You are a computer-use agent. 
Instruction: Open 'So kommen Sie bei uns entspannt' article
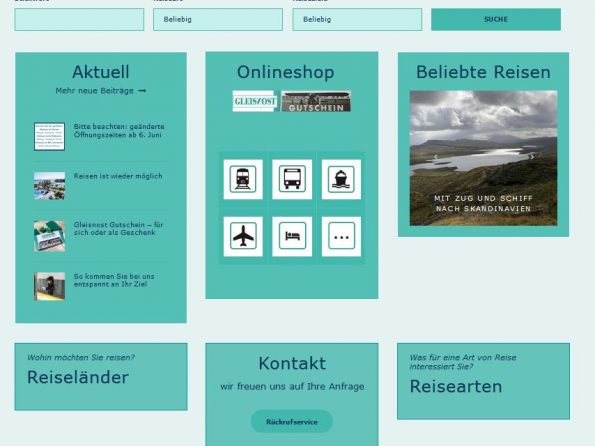pos(114,280)
